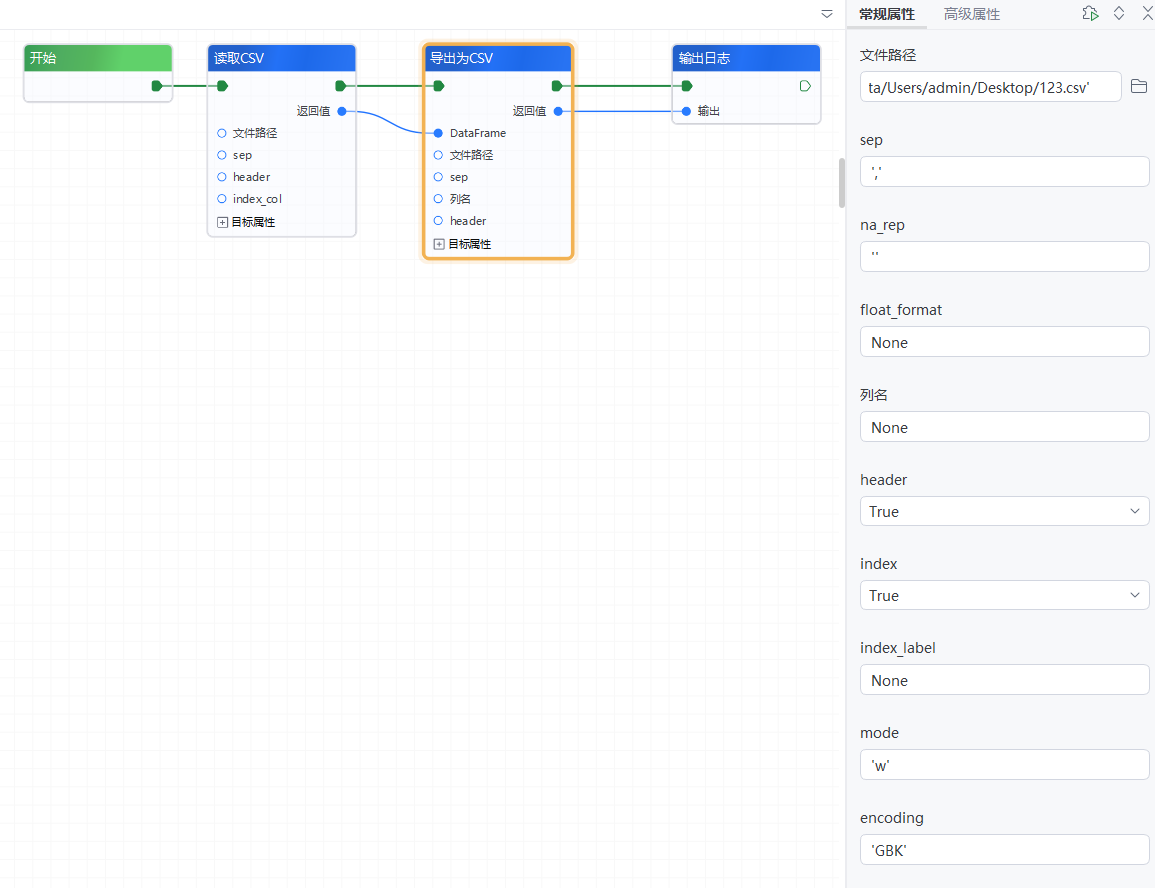Image resolution: width=1155 pixels, height=888 pixels.
Task: Click the 开始 node's green output port
Action: coord(157,86)
